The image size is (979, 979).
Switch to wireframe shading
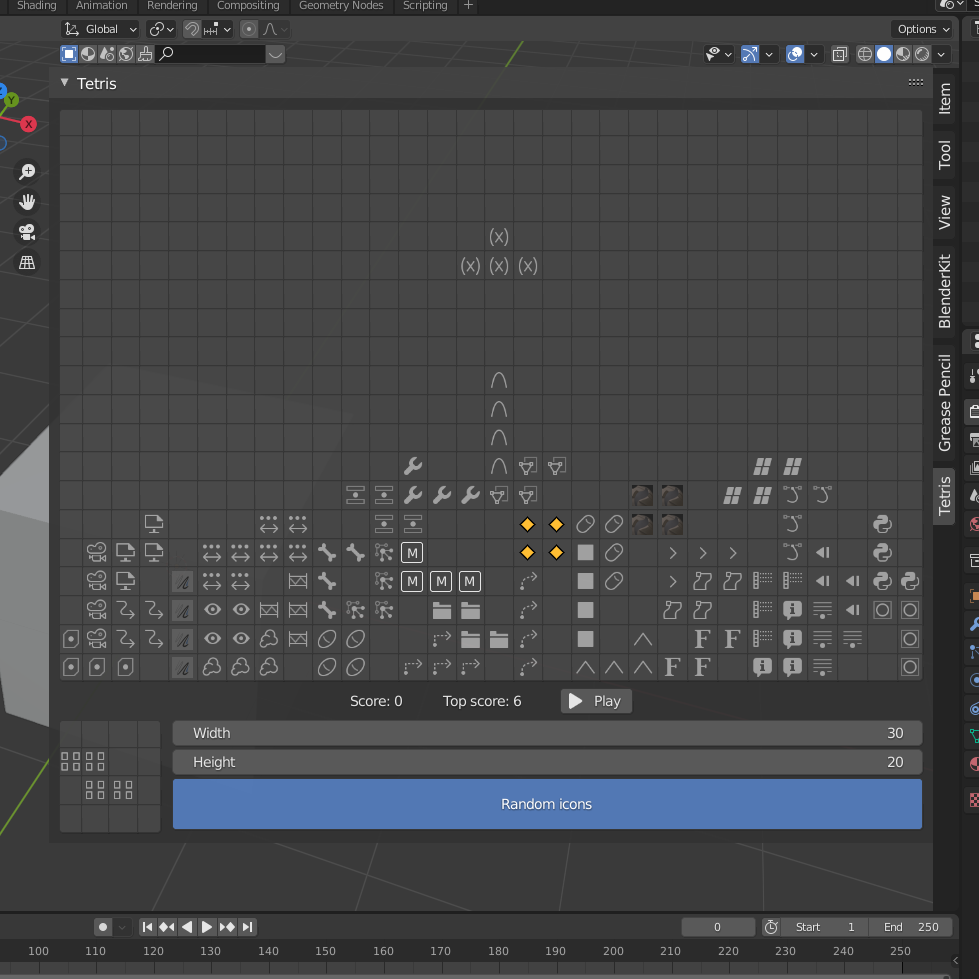(x=864, y=54)
